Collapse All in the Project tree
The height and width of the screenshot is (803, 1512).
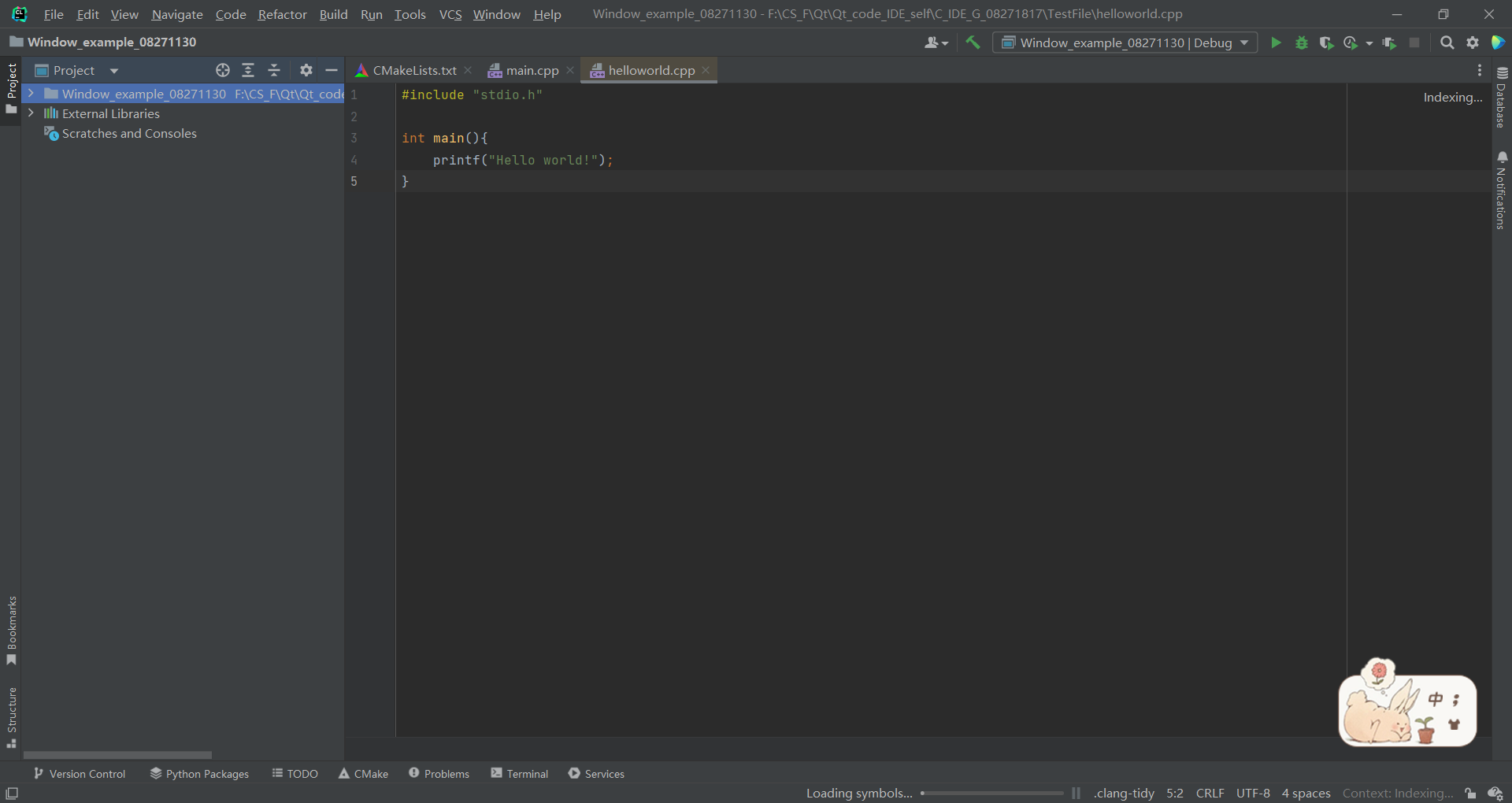click(x=273, y=70)
